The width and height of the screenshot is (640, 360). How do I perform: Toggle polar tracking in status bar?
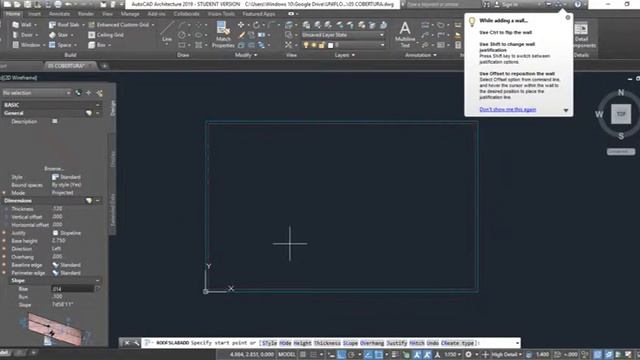pyautogui.click(x=351, y=354)
